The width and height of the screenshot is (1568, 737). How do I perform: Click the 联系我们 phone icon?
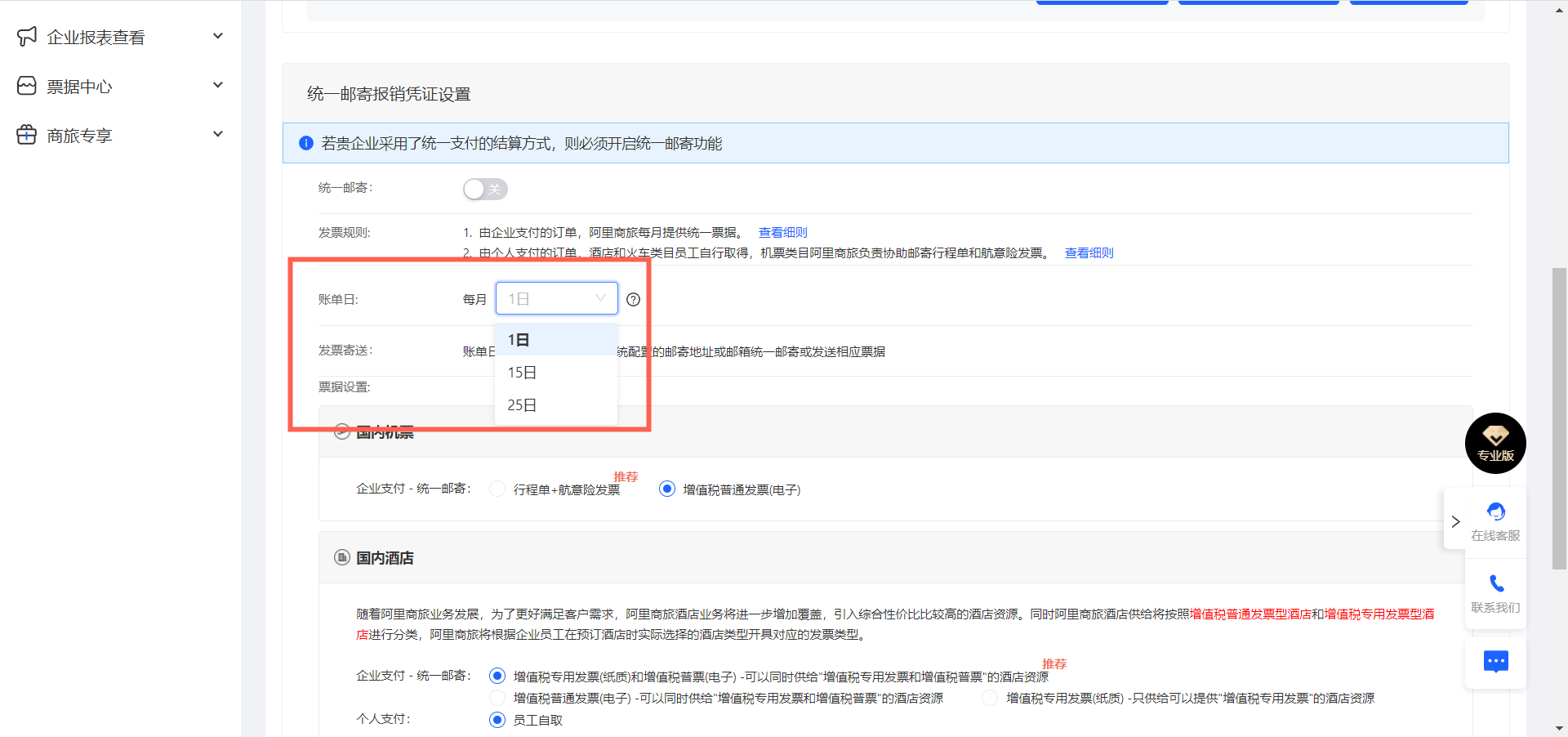tap(1496, 583)
